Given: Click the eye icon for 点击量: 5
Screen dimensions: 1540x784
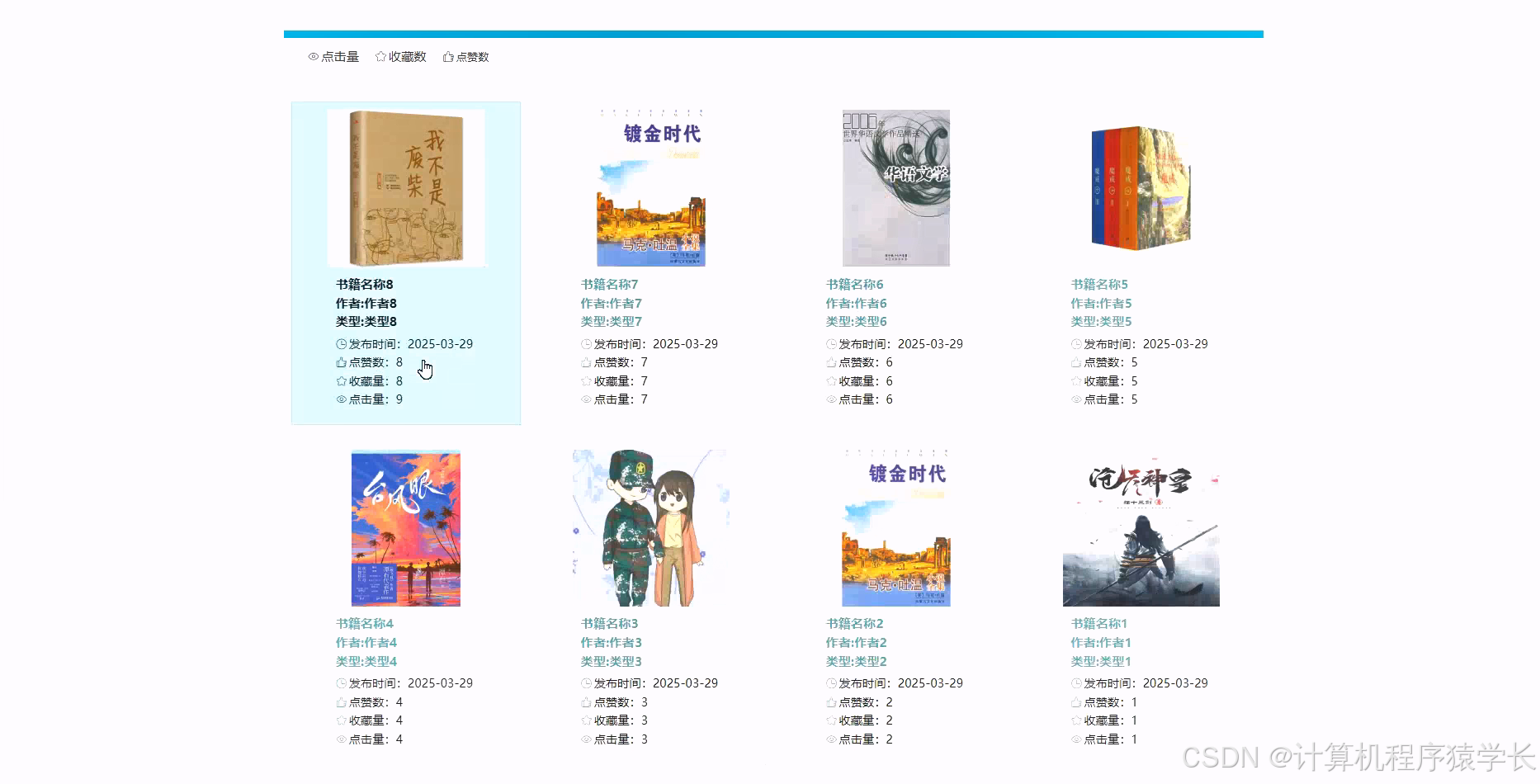Looking at the screenshot, I should point(1076,399).
